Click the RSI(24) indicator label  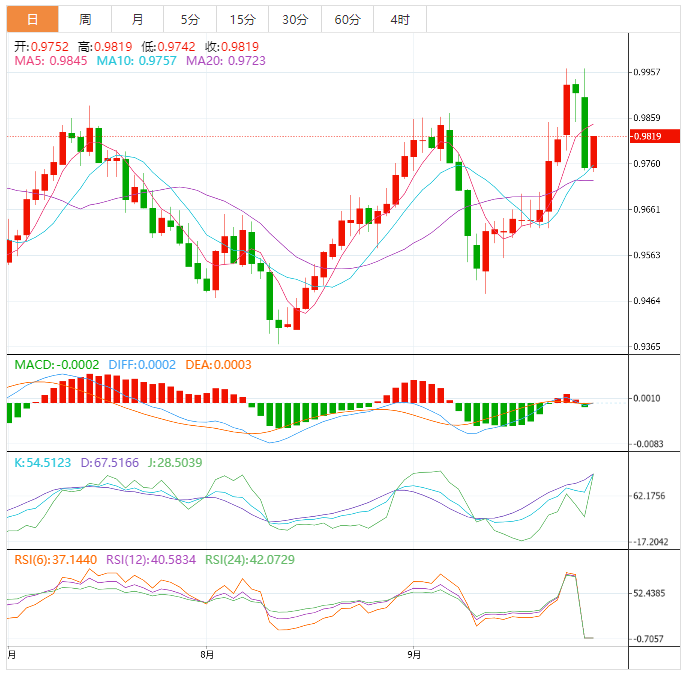[x=240, y=558]
